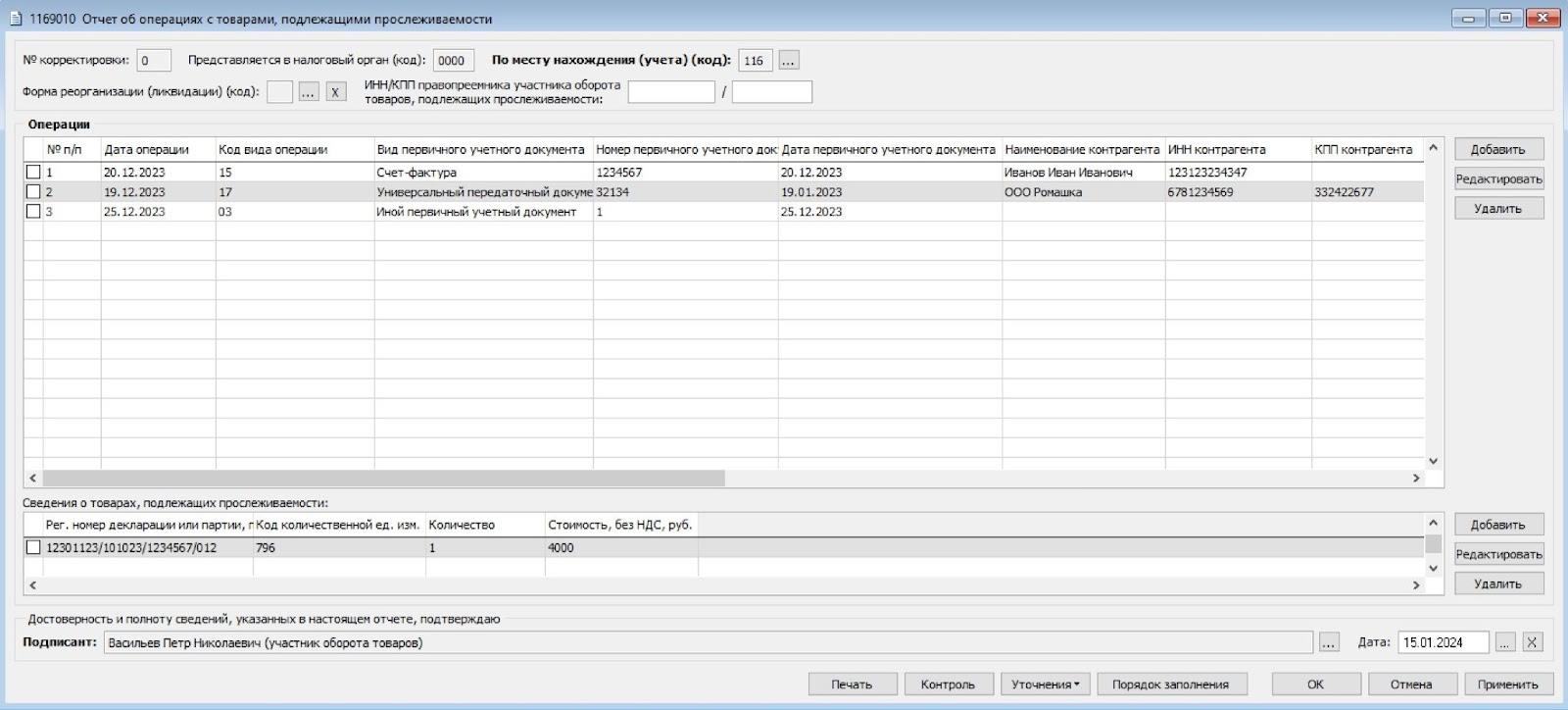The height and width of the screenshot is (710, 1568).
Task: Check the box for operation row 1
Action: (x=33, y=173)
